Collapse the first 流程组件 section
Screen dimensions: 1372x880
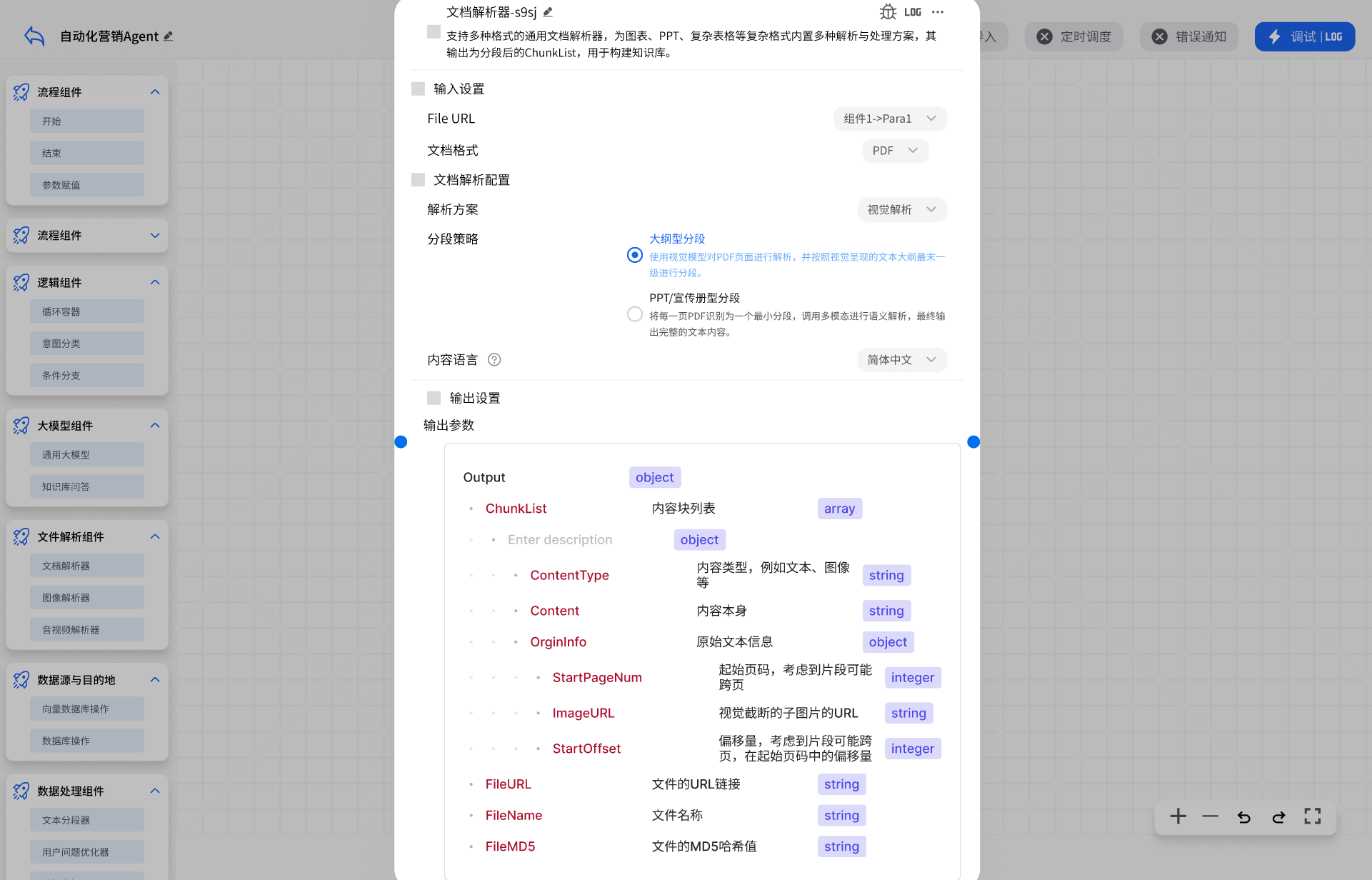tap(155, 92)
